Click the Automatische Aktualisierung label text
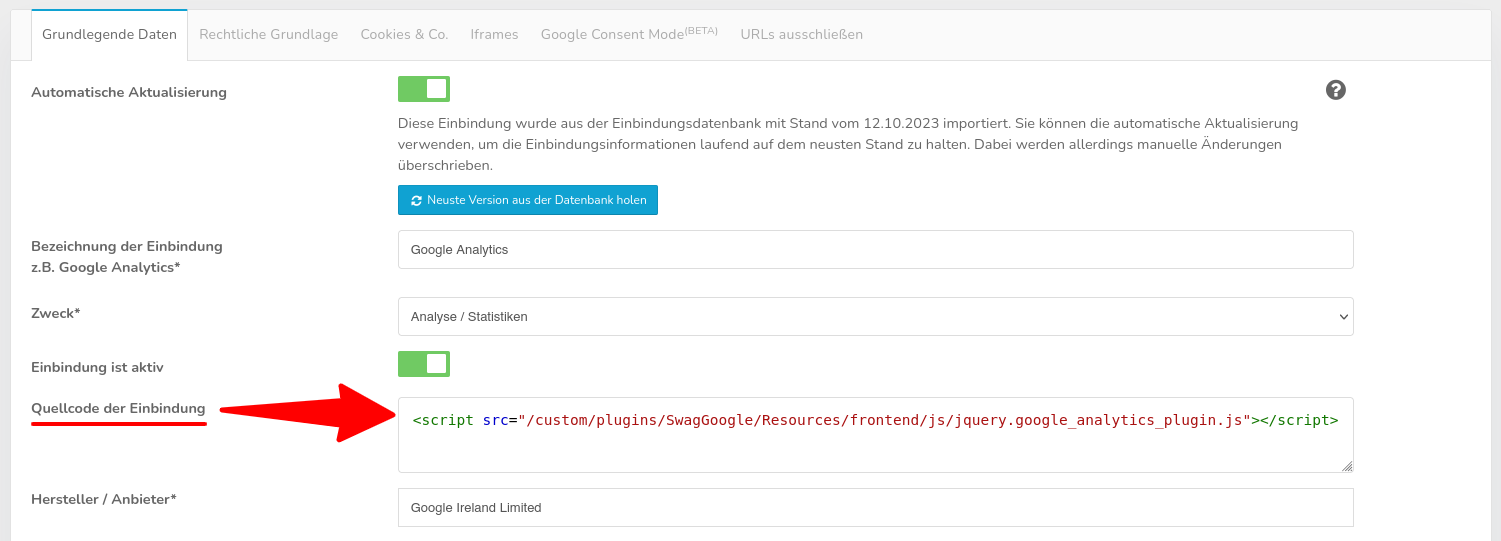This screenshot has width=1501, height=541. [x=129, y=92]
